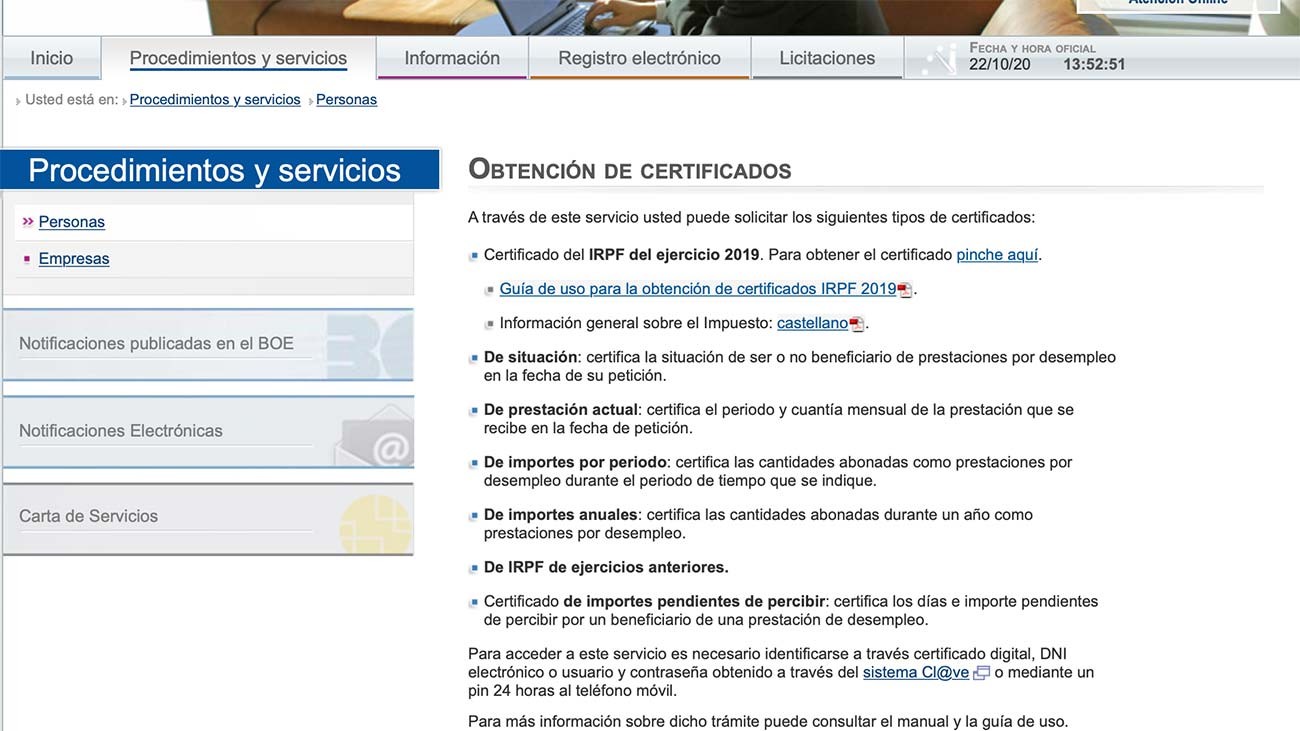
Task: Open the IRPF 2019 certificate usage guide link
Action: point(697,289)
